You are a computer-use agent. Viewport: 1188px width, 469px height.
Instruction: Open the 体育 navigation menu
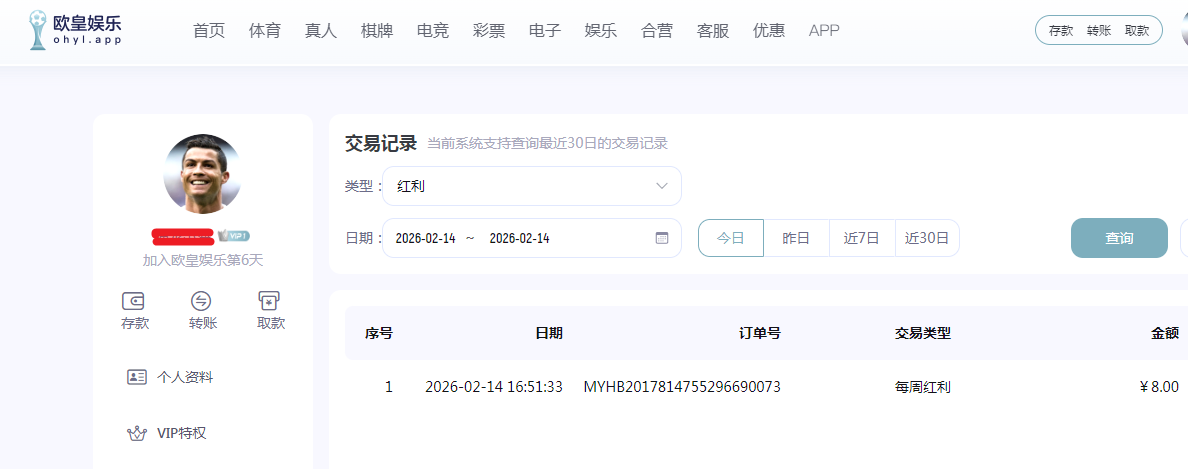point(265,31)
